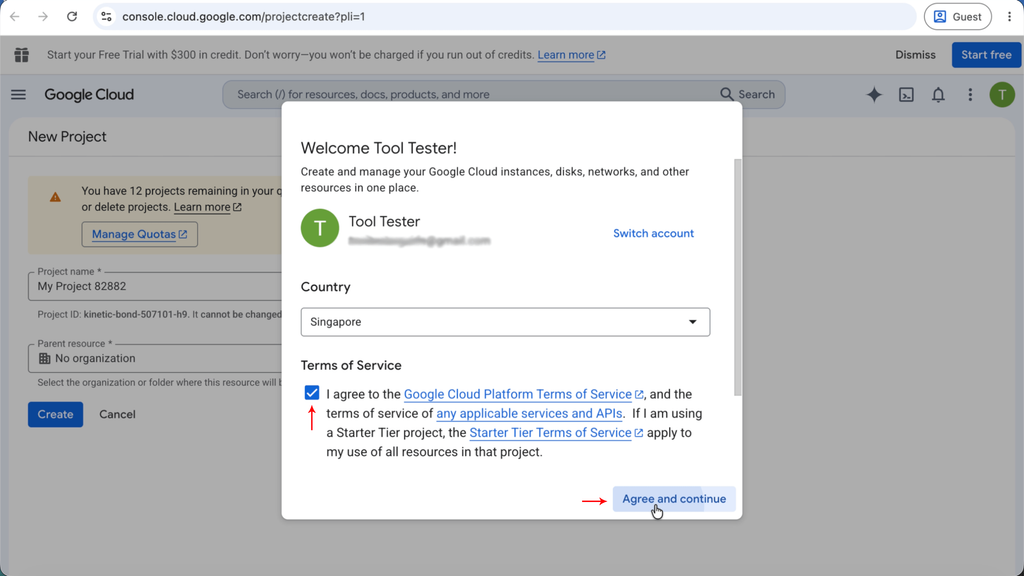
Task: Open Learn more link in quota notice
Action: (208, 207)
